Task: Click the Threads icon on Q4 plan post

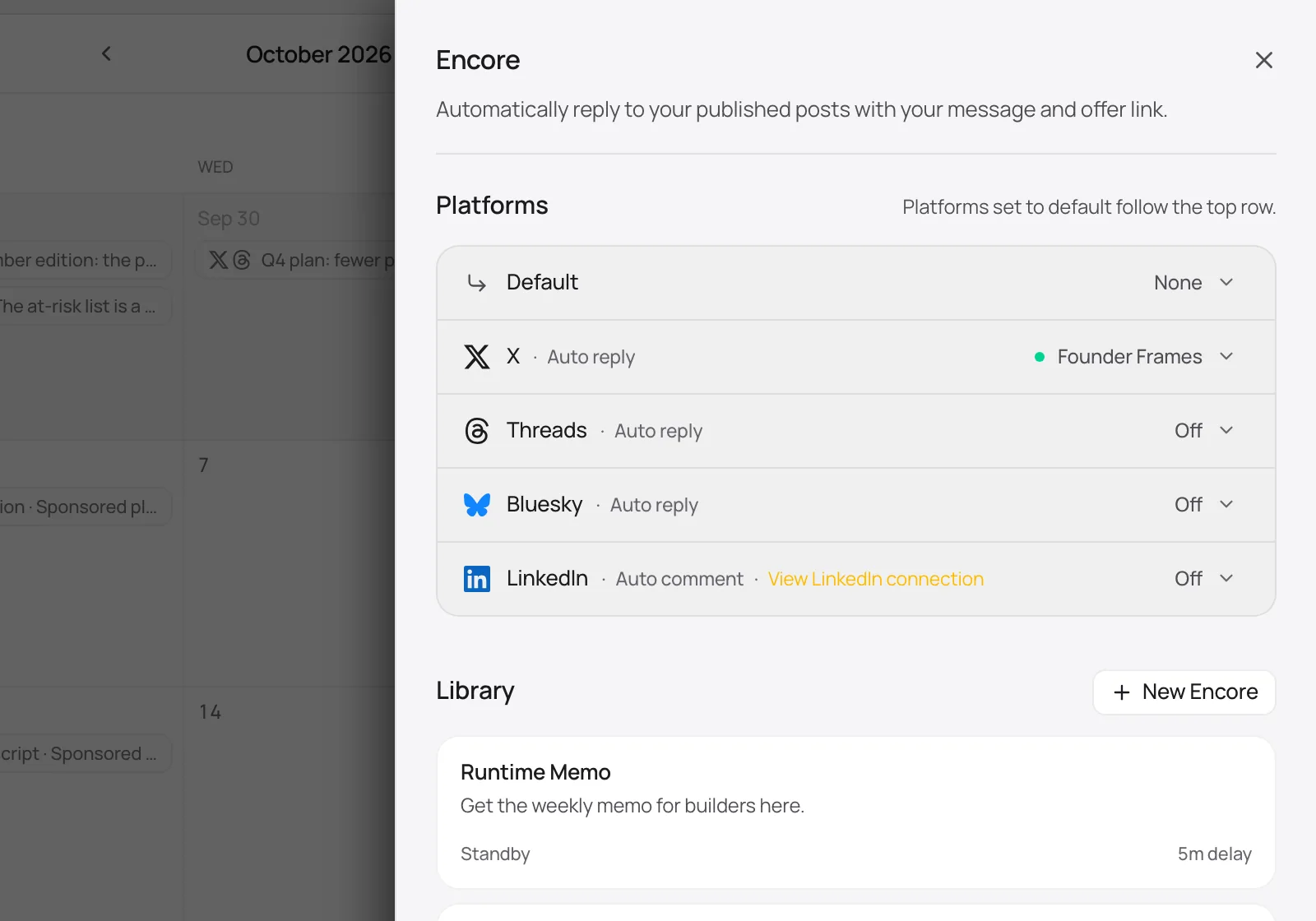Action: coord(242,260)
